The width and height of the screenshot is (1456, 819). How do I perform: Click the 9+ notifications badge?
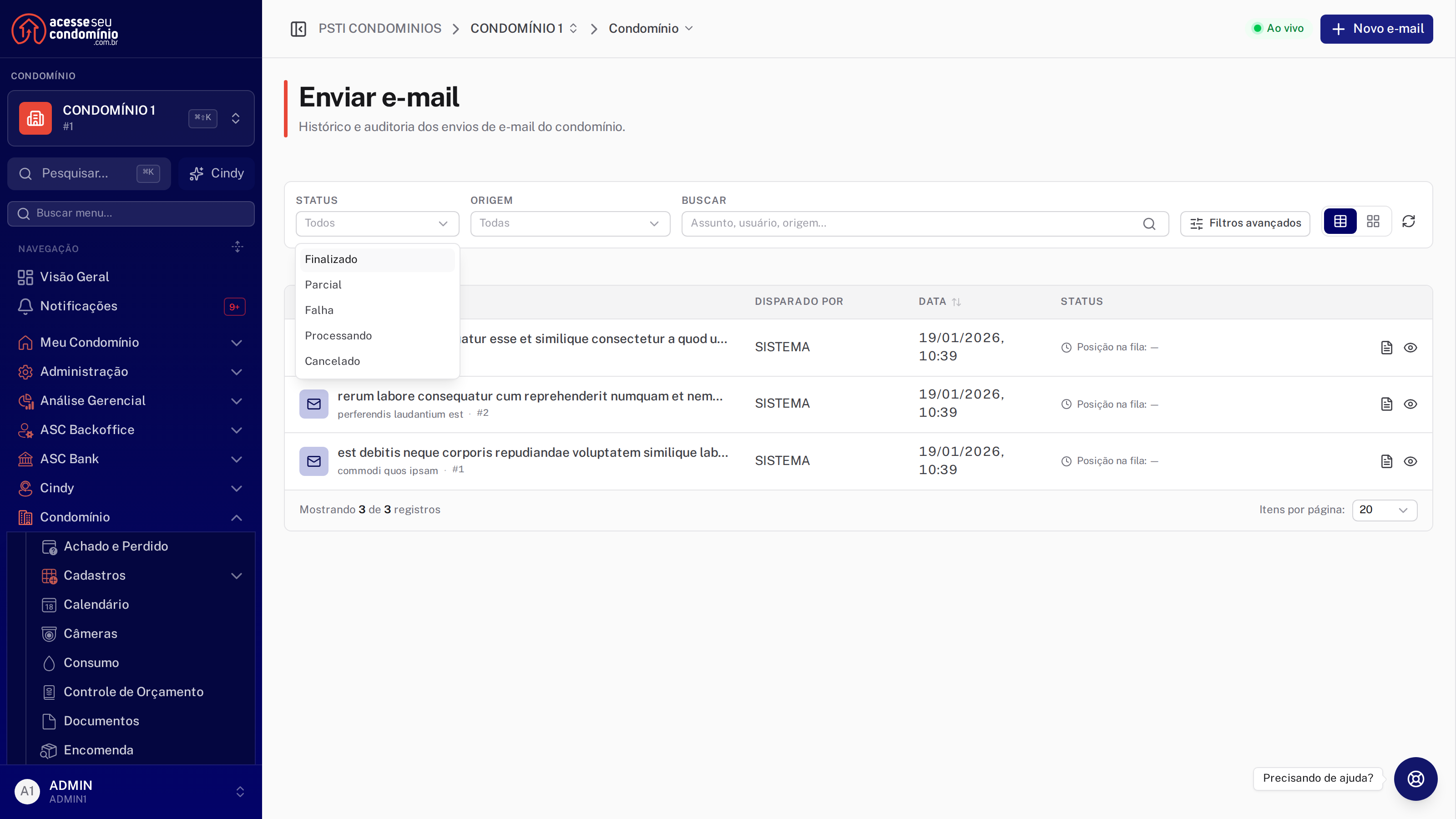[235, 307]
